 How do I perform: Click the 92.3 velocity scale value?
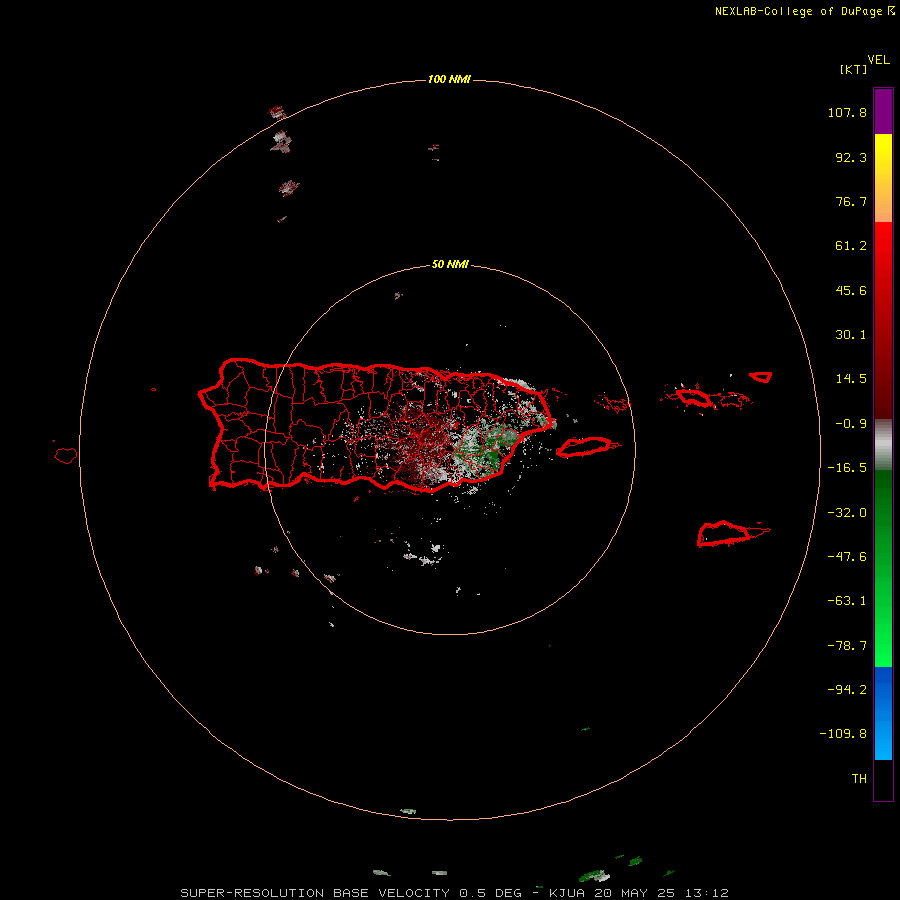click(x=851, y=157)
